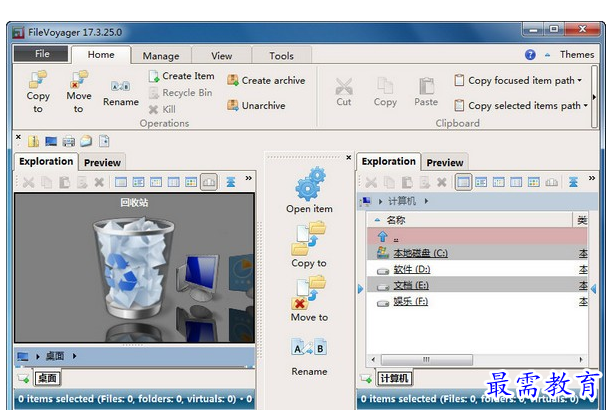Viewport: 608px width, 416px height.
Task: Switch left pane to bulleted list view
Action: (138, 182)
